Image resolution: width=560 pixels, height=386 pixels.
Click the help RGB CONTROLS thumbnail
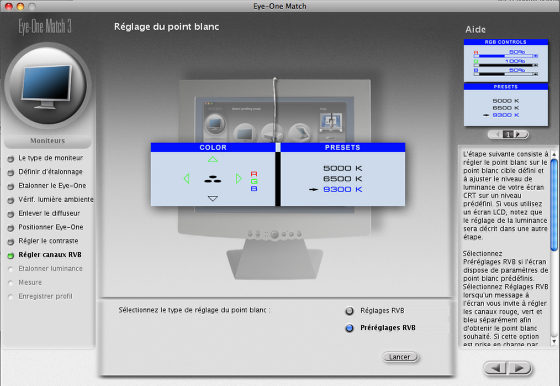506,60
